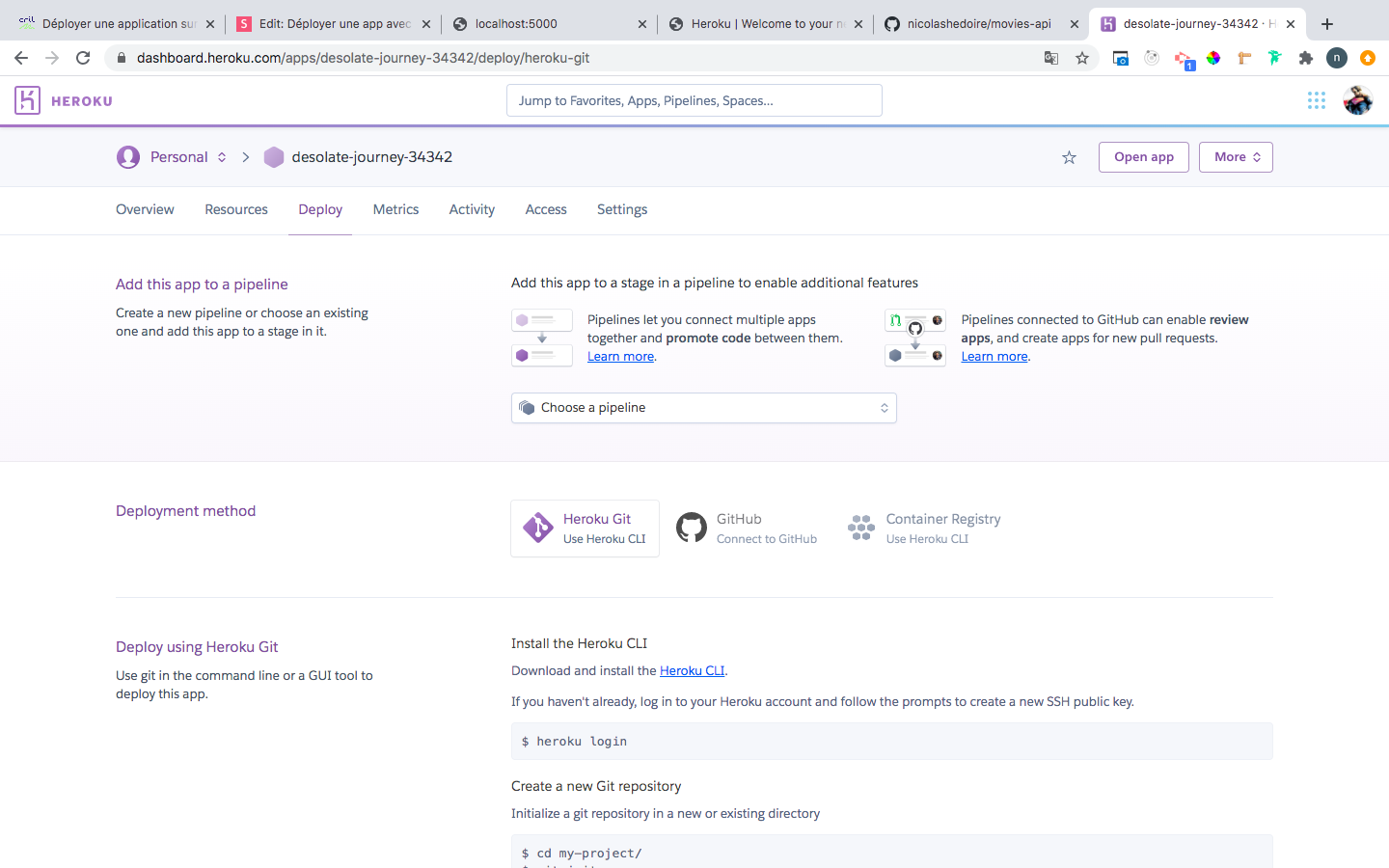The image size is (1389, 868).
Task: Select the Deploy tab
Action: [x=320, y=209]
